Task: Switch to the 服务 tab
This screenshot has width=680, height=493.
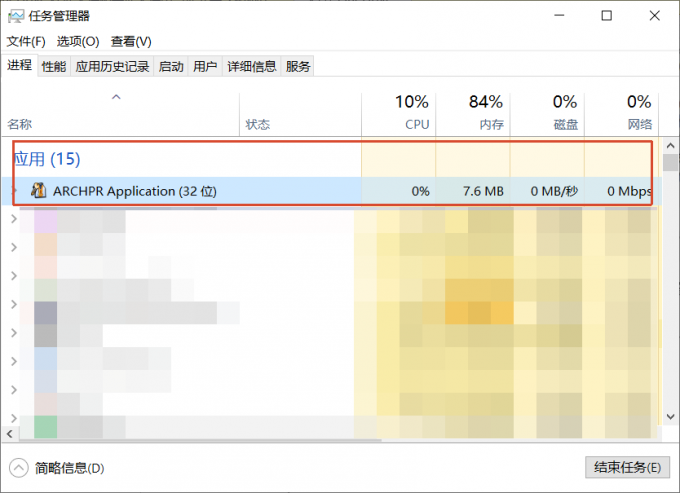Action: pyautogui.click(x=298, y=66)
